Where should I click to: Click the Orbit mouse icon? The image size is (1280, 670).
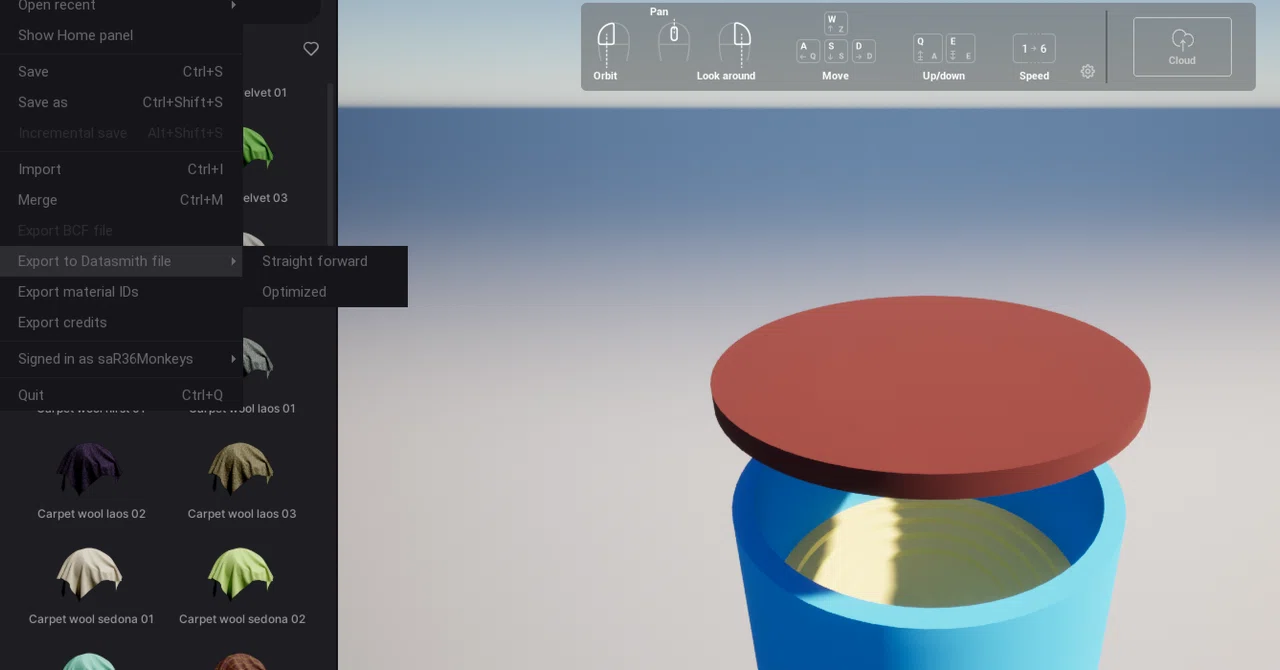612,43
